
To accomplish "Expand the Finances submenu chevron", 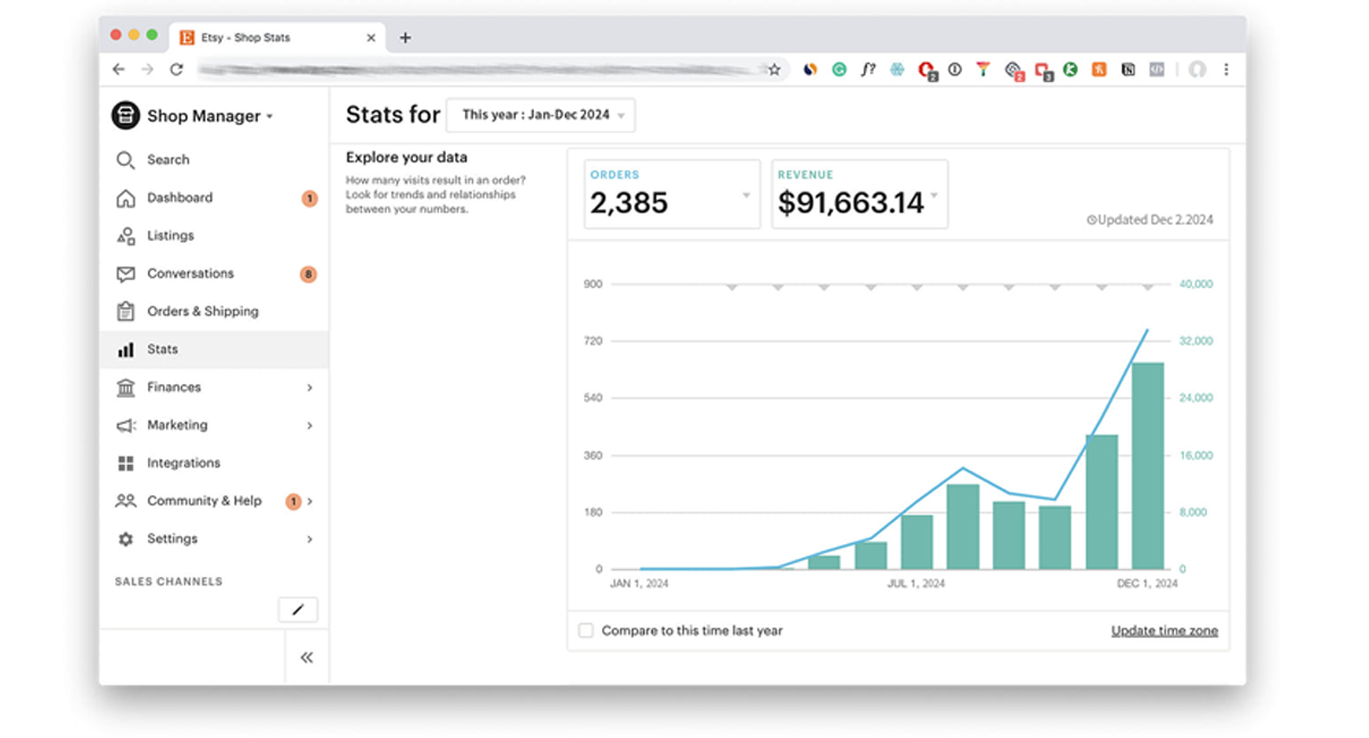I will (x=310, y=388).
